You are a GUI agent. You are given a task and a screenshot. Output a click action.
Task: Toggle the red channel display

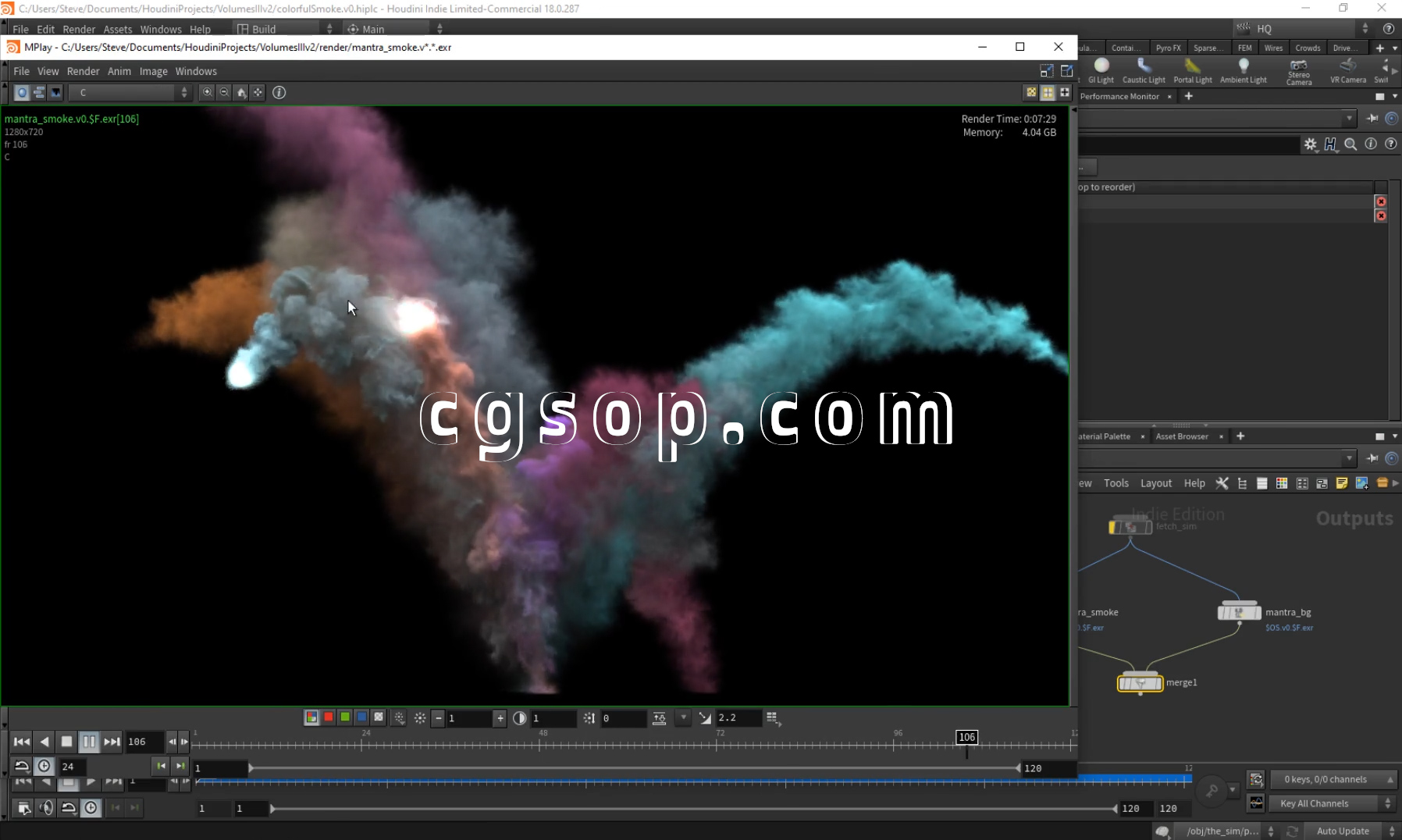click(329, 717)
